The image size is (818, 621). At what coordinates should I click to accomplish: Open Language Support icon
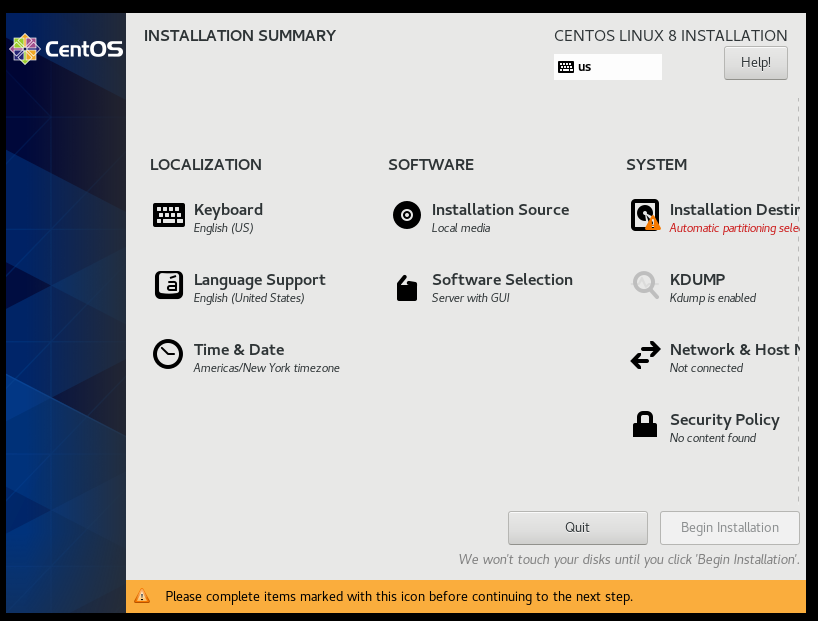pyautogui.click(x=168, y=285)
